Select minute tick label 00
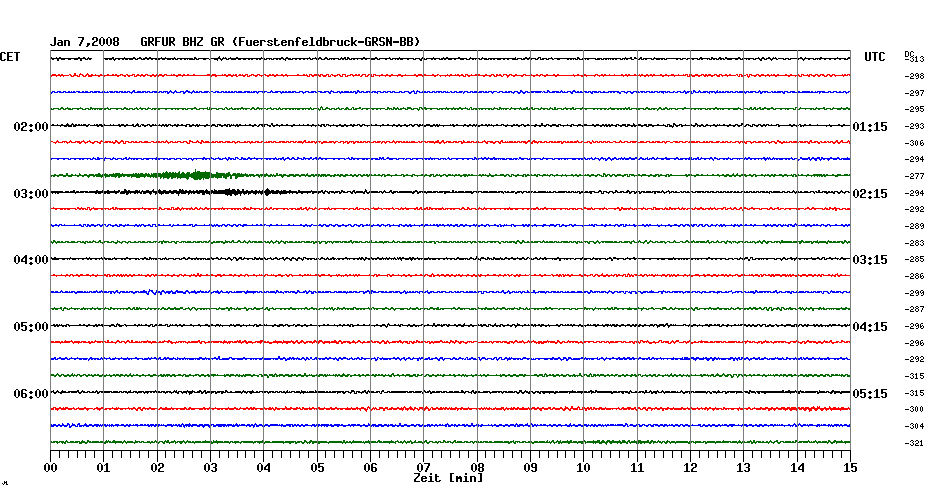 tap(50, 468)
